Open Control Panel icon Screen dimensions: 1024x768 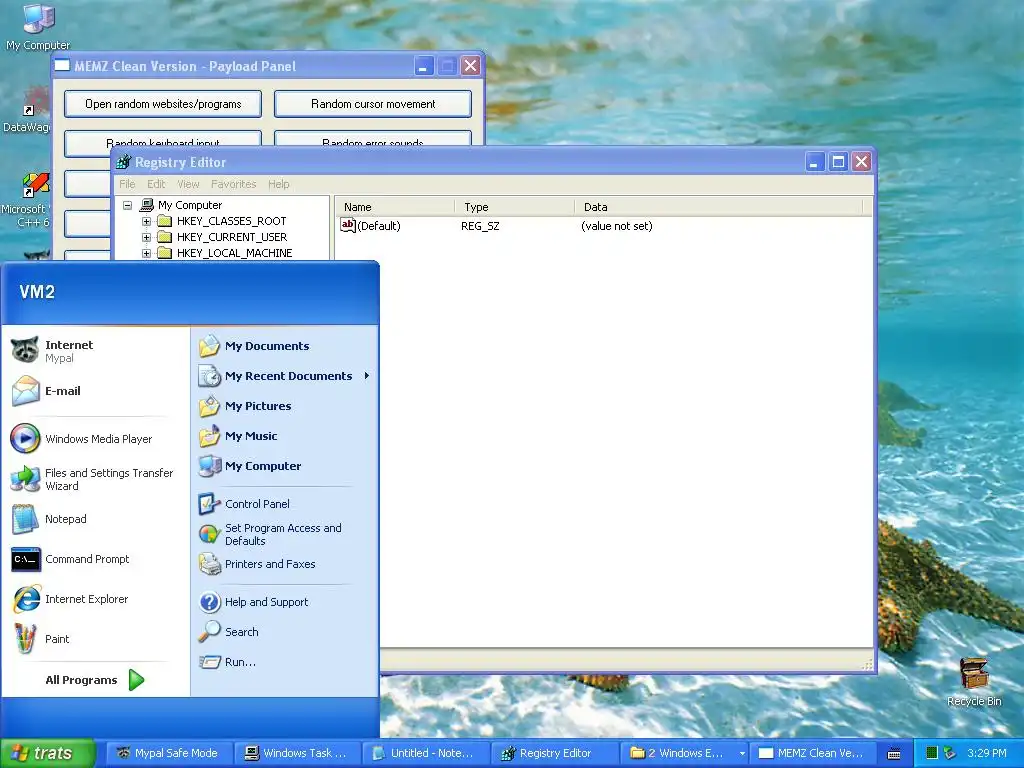point(210,504)
